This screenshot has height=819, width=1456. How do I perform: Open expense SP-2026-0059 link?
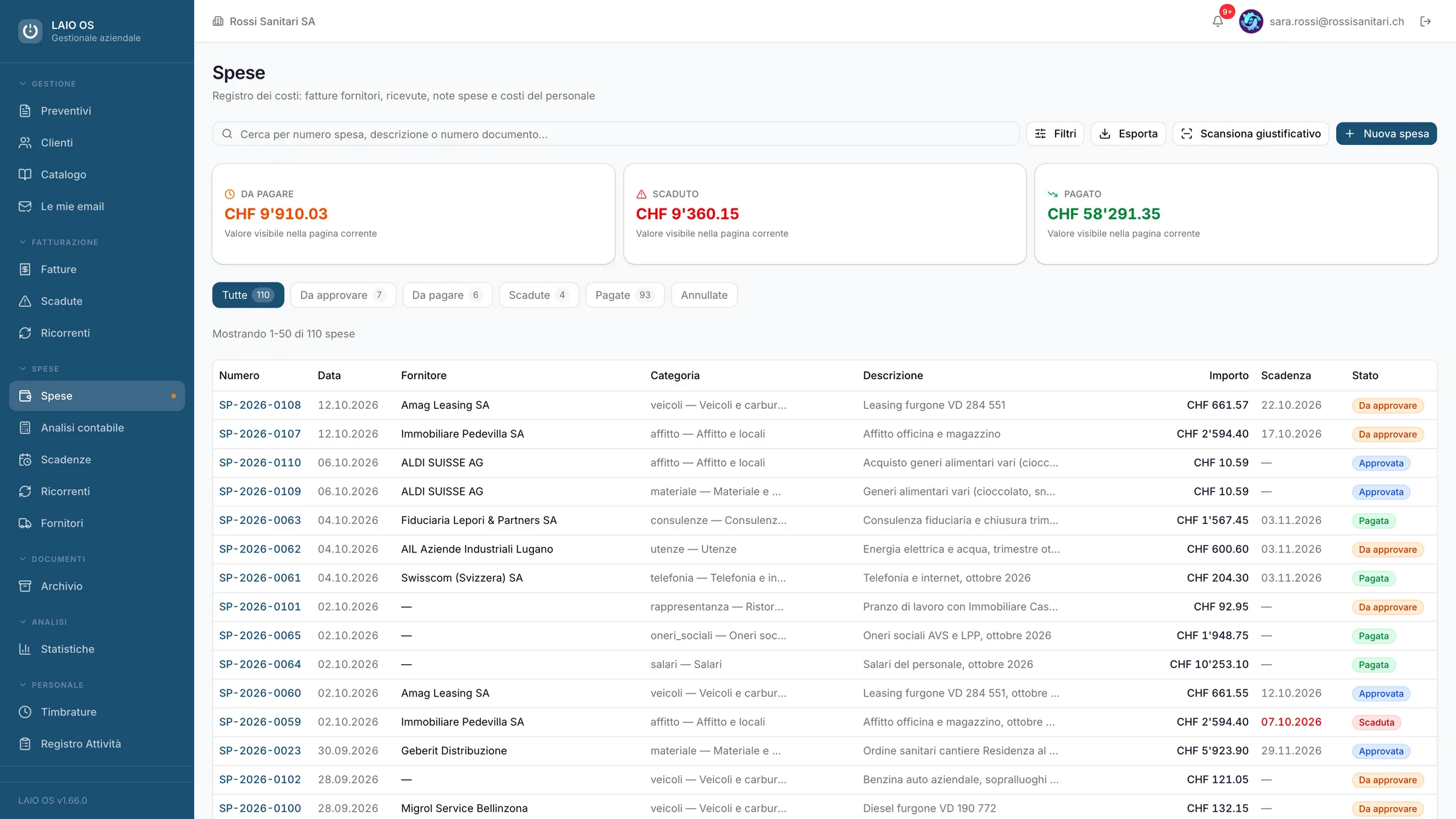pyautogui.click(x=260, y=722)
